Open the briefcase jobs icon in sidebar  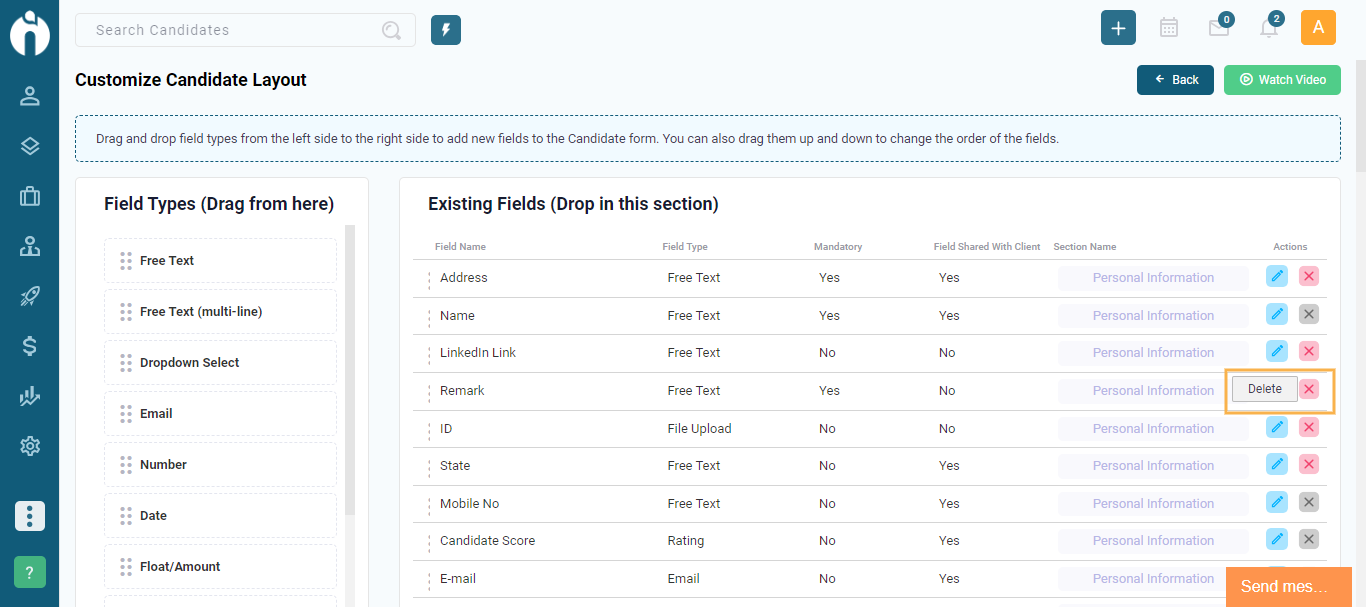click(30, 196)
